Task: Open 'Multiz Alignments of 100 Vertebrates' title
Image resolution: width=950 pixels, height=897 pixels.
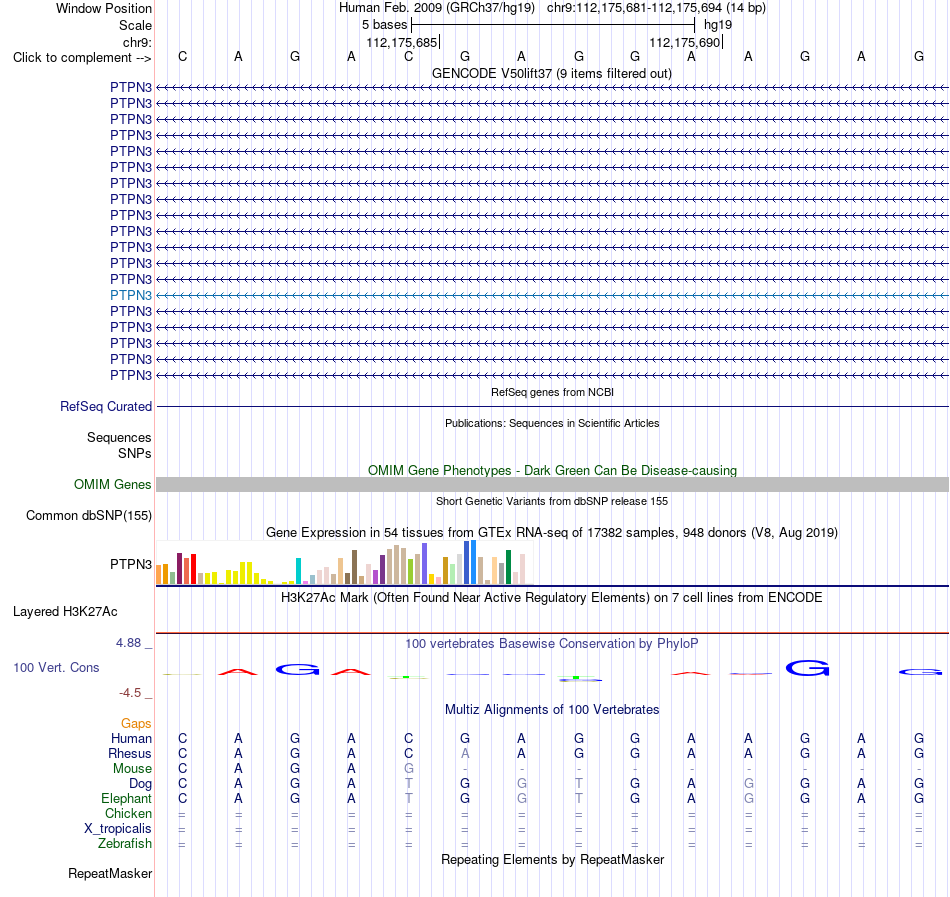Action: tap(552, 710)
